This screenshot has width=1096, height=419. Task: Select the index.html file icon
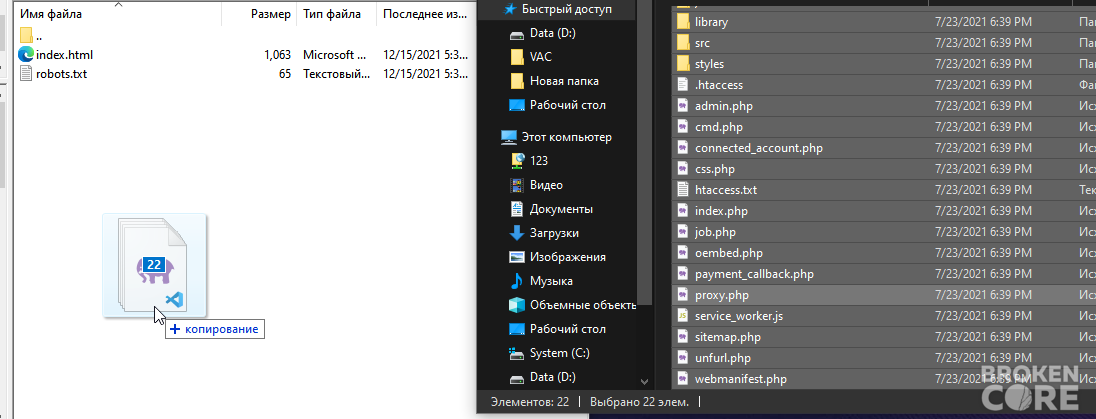27,55
